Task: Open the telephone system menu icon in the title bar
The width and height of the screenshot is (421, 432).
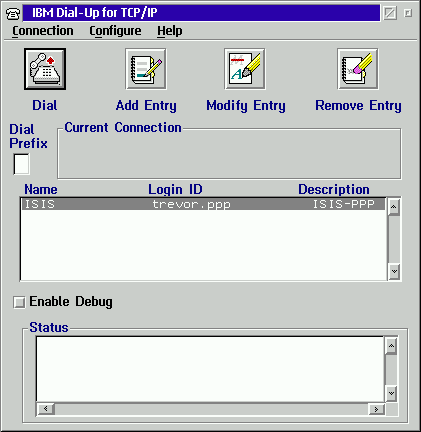Action: pos(13,13)
